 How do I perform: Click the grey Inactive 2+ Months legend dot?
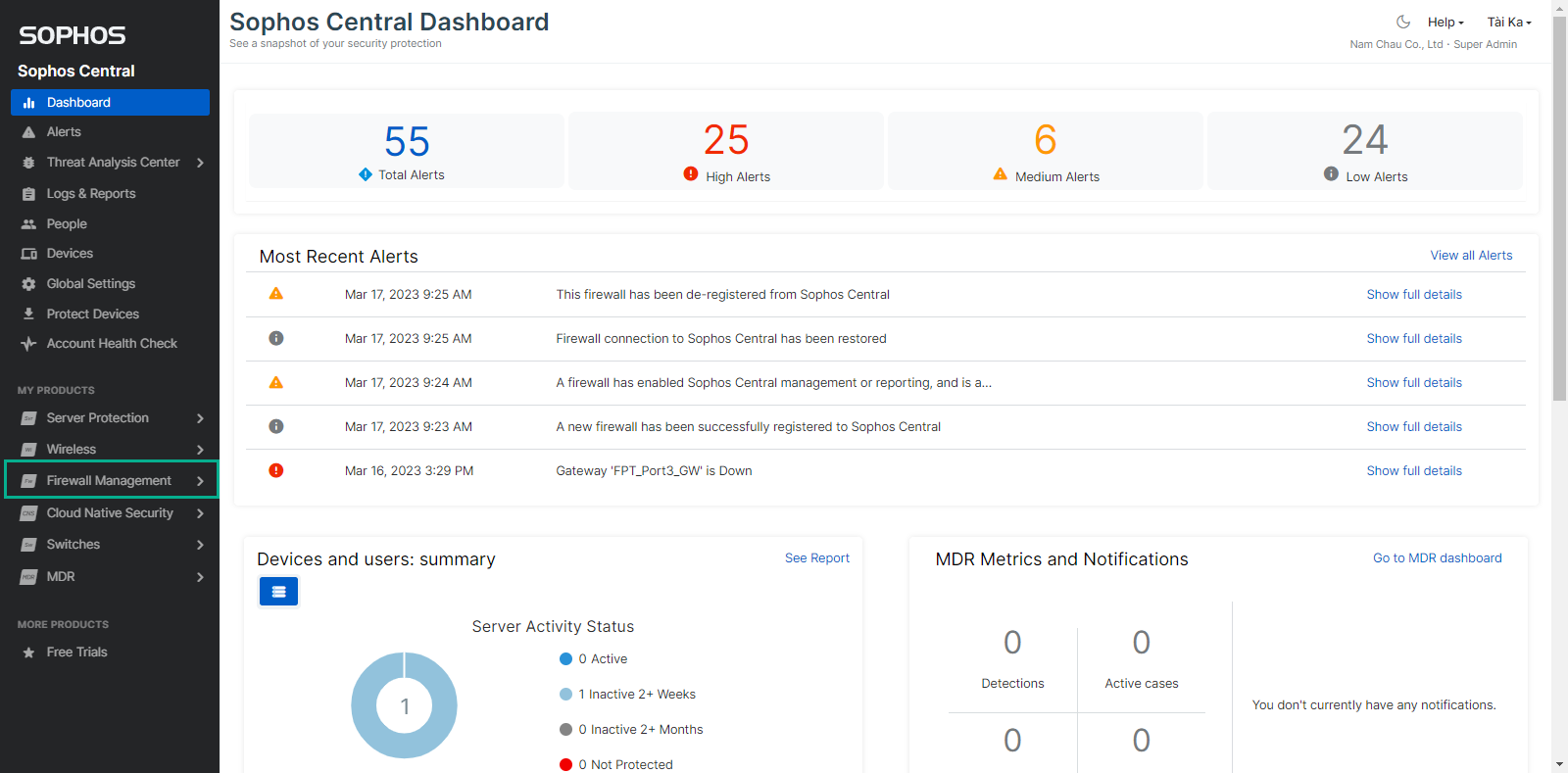pyautogui.click(x=565, y=730)
